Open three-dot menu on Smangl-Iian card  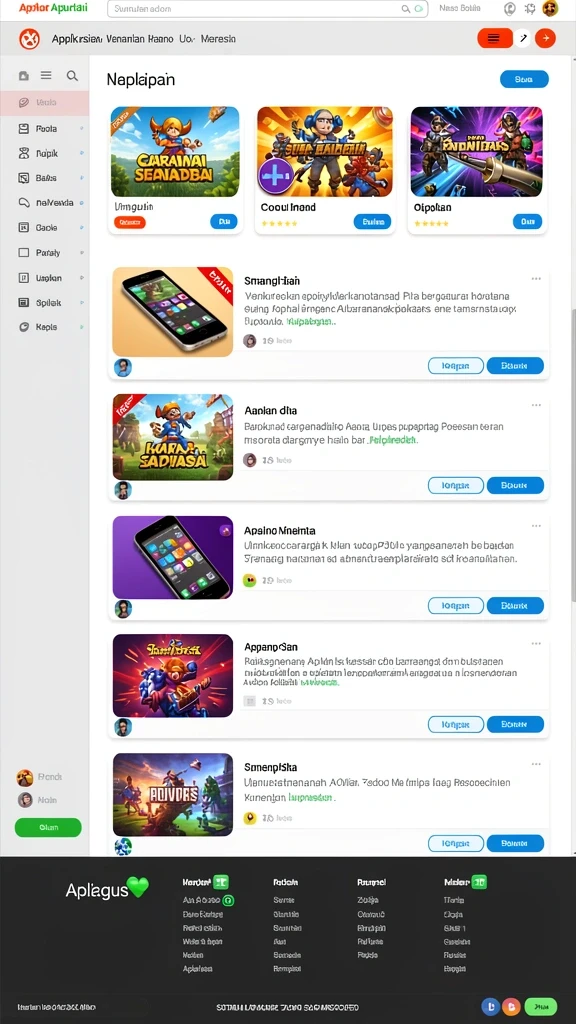tap(536, 279)
